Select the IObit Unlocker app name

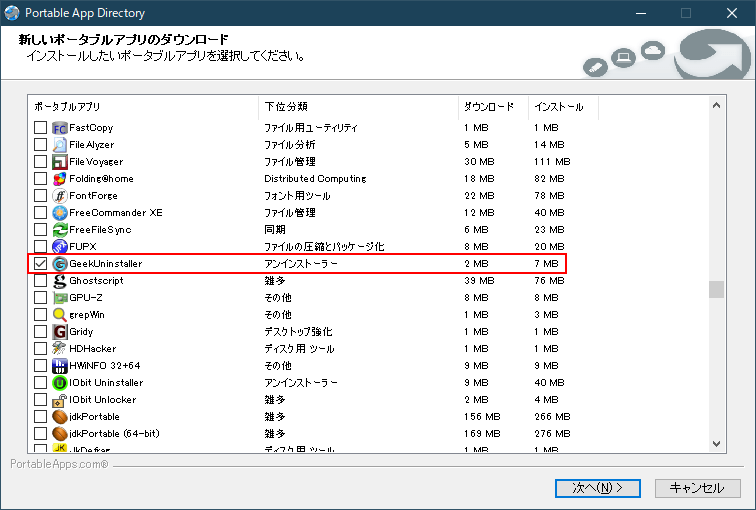coord(103,400)
